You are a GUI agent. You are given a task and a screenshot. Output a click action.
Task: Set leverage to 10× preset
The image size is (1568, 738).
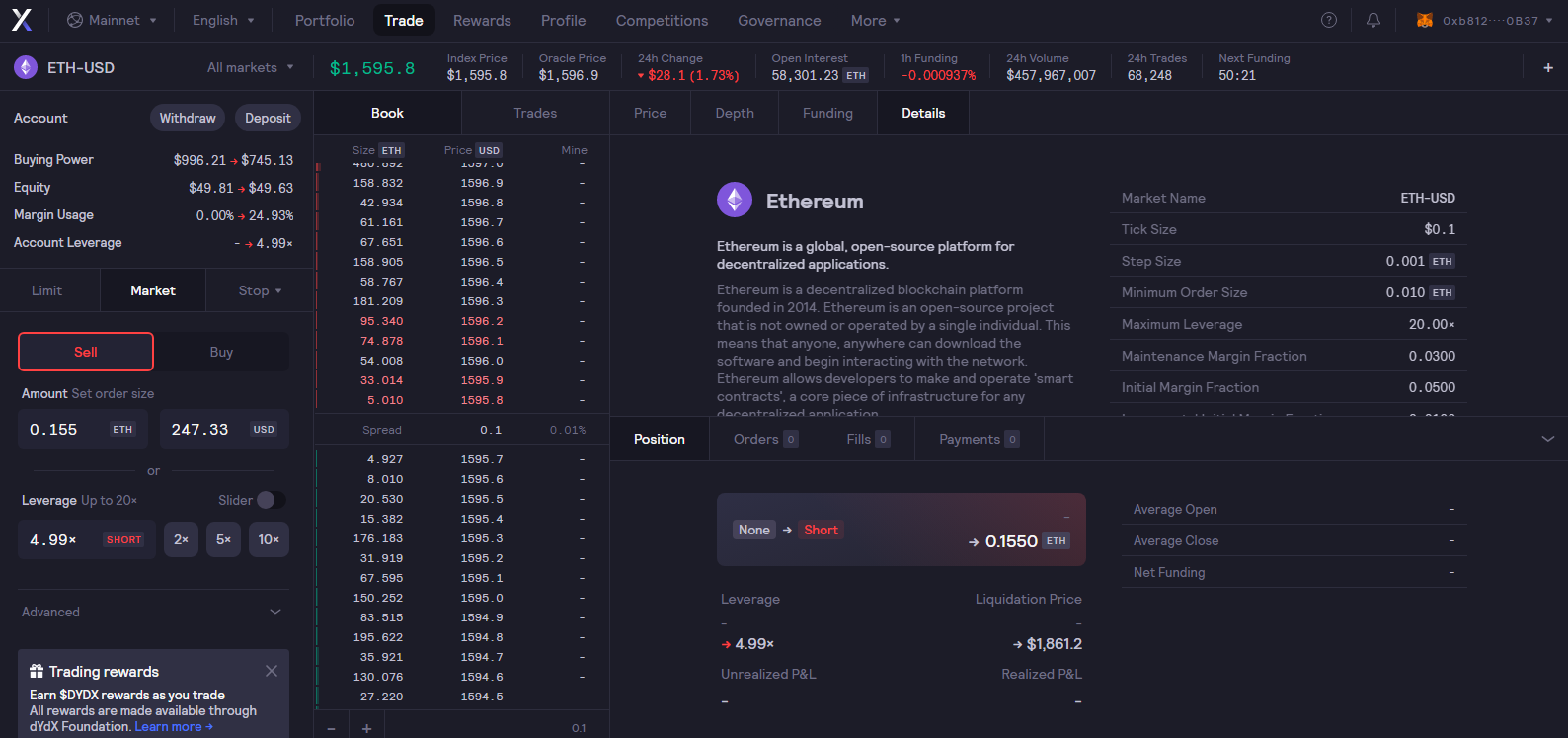pos(269,539)
